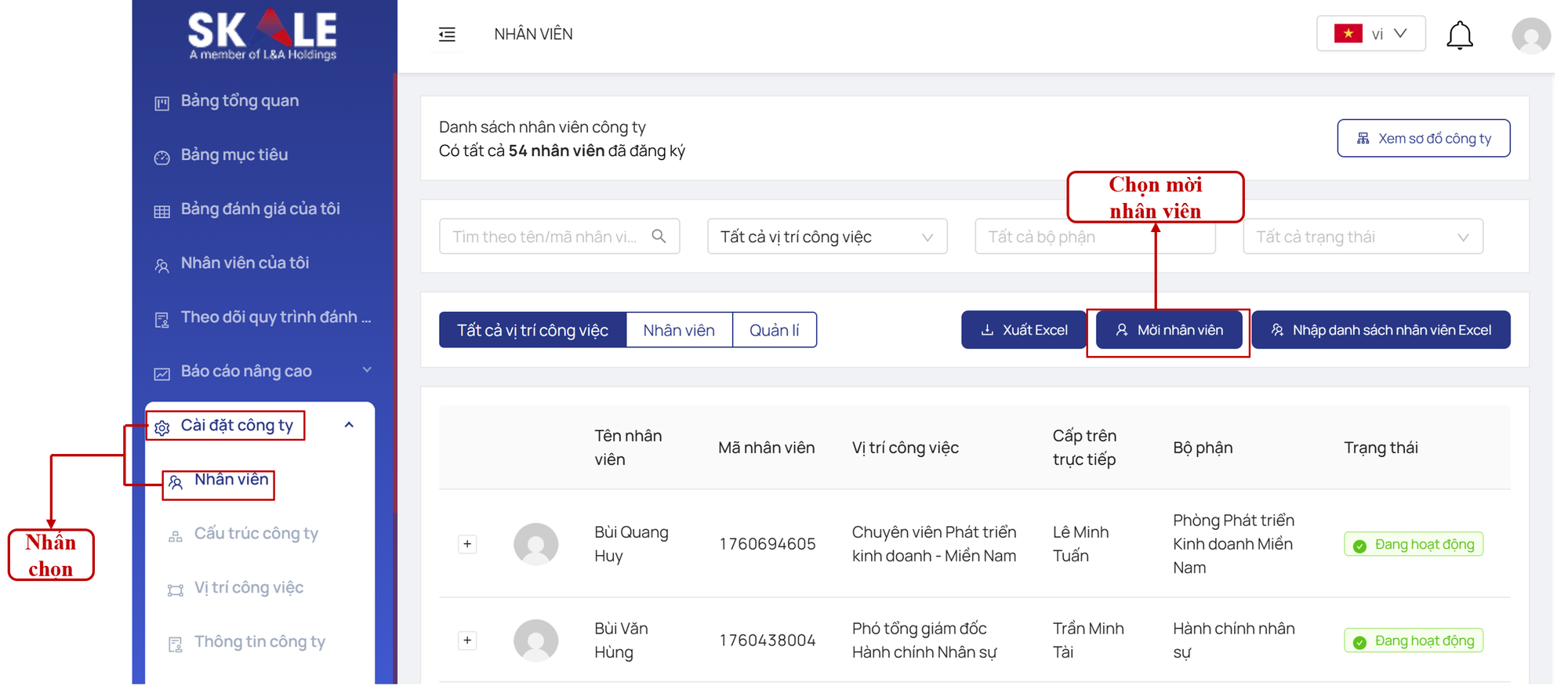
Task: Open the Tất cả vị trí công việc dropdown
Action: coord(826,237)
